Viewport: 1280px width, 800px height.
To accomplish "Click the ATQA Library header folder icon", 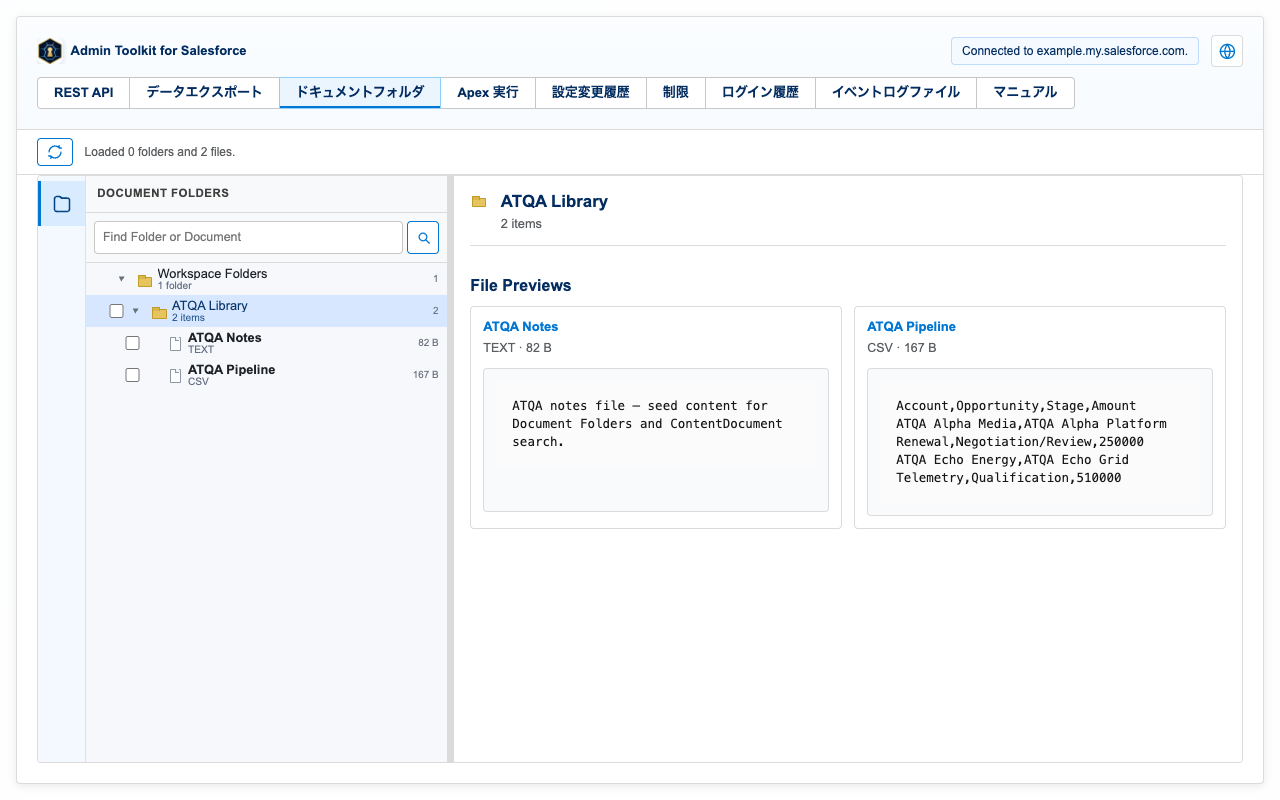I will pos(479,202).
